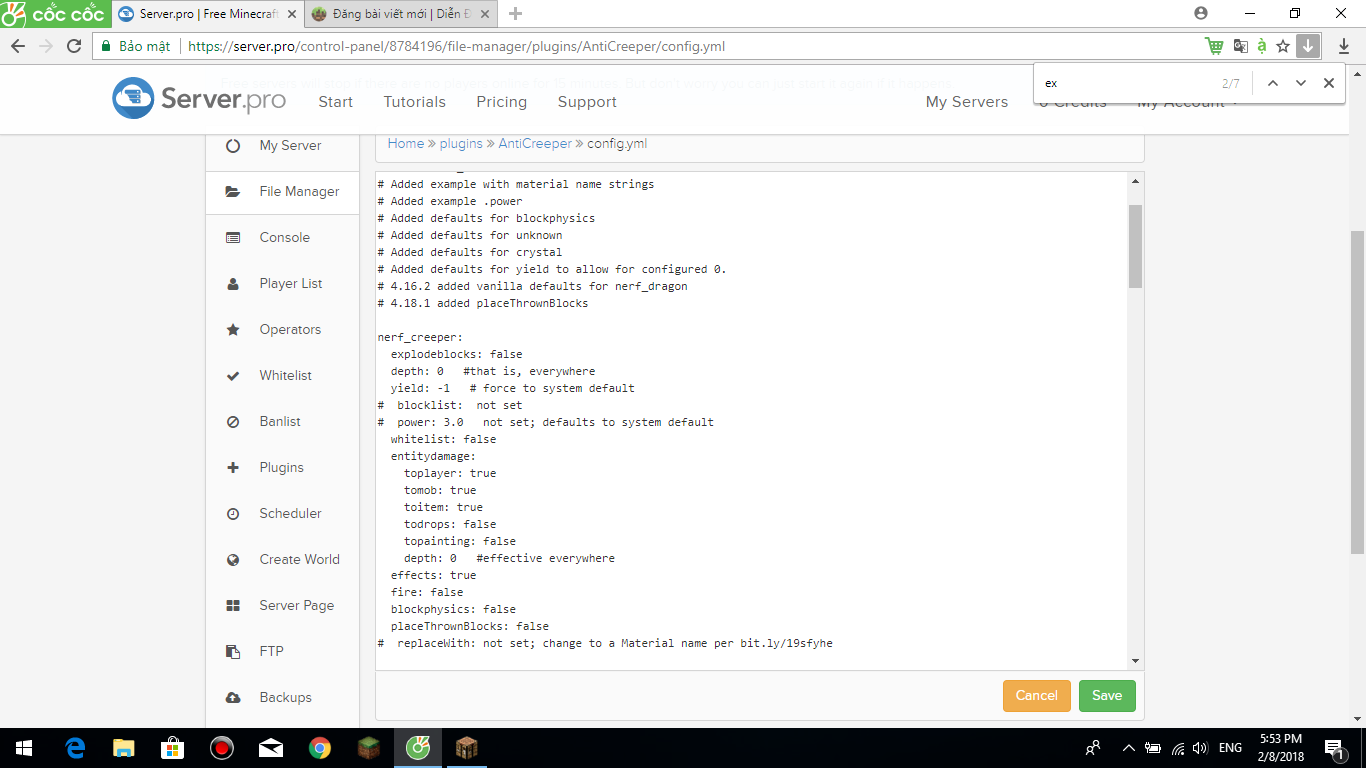The width and height of the screenshot is (1366, 768).
Task: Switch to the Server.pro browser tab
Action: coord(207,14)
